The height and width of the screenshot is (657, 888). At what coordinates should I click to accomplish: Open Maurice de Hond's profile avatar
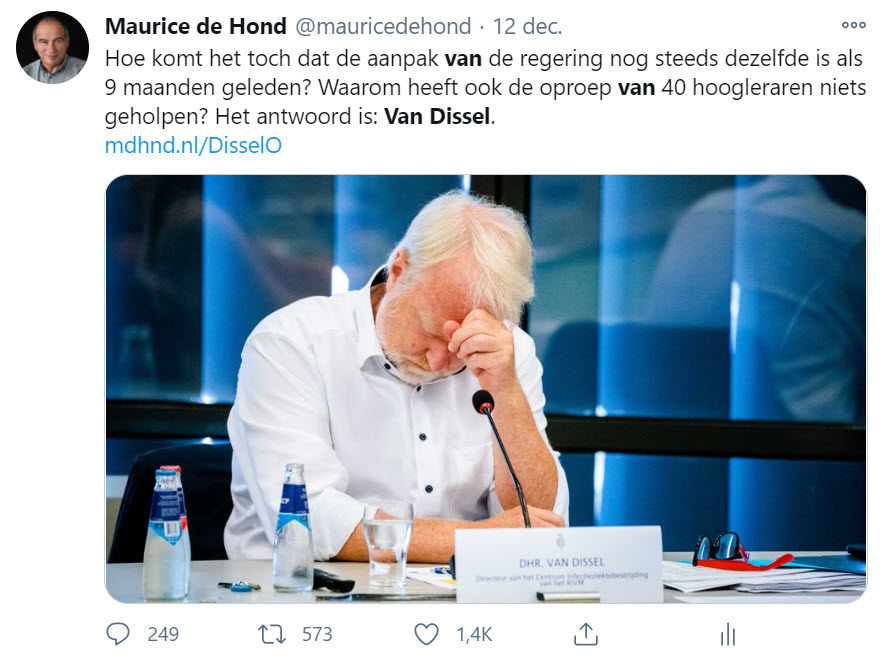coord(52,48)
